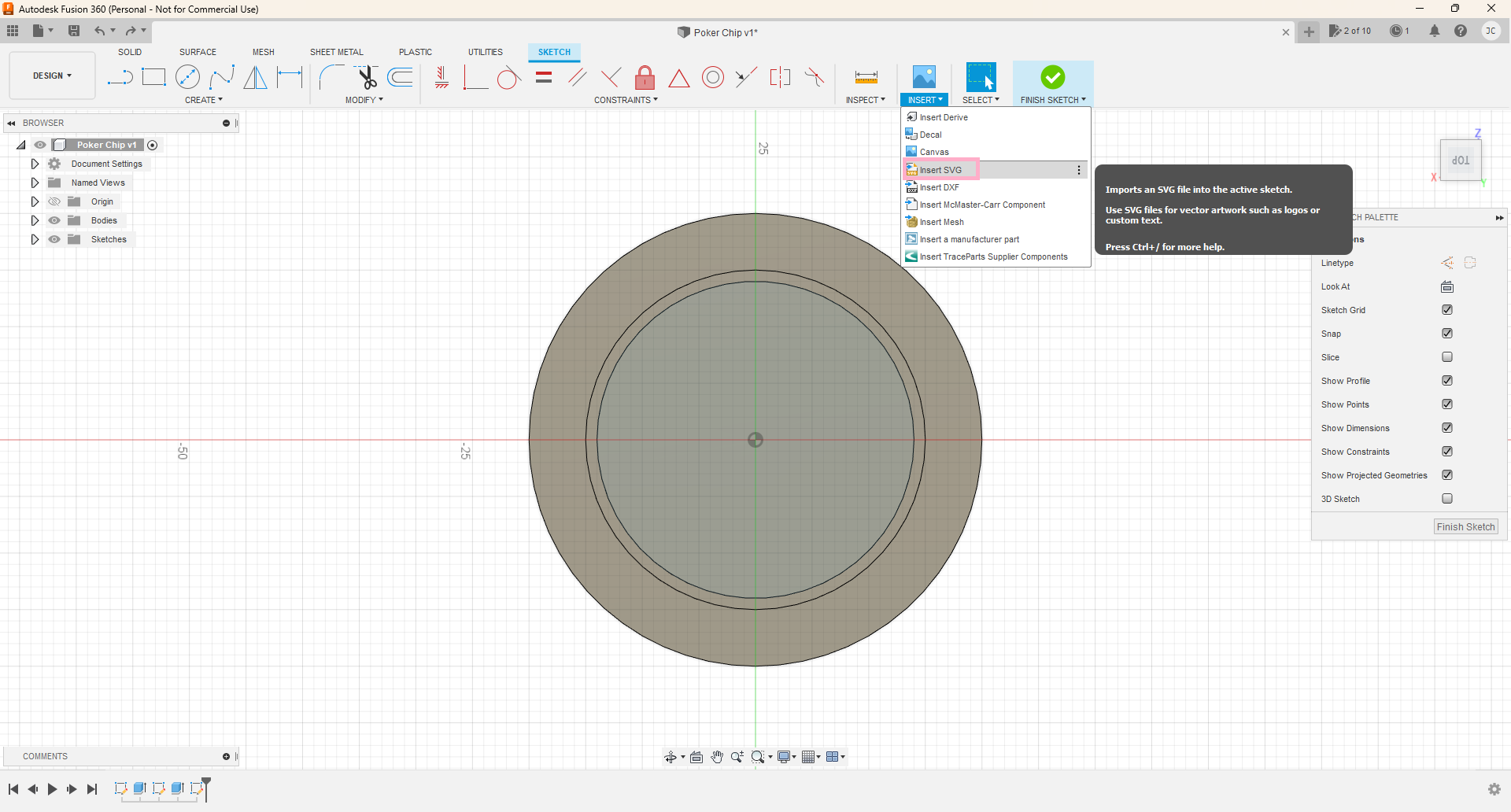Select the Mirror tool icon
Image resolution: width=1511 pixels, height=812 pixels.
pyautogui.click(x=255, y=77)
